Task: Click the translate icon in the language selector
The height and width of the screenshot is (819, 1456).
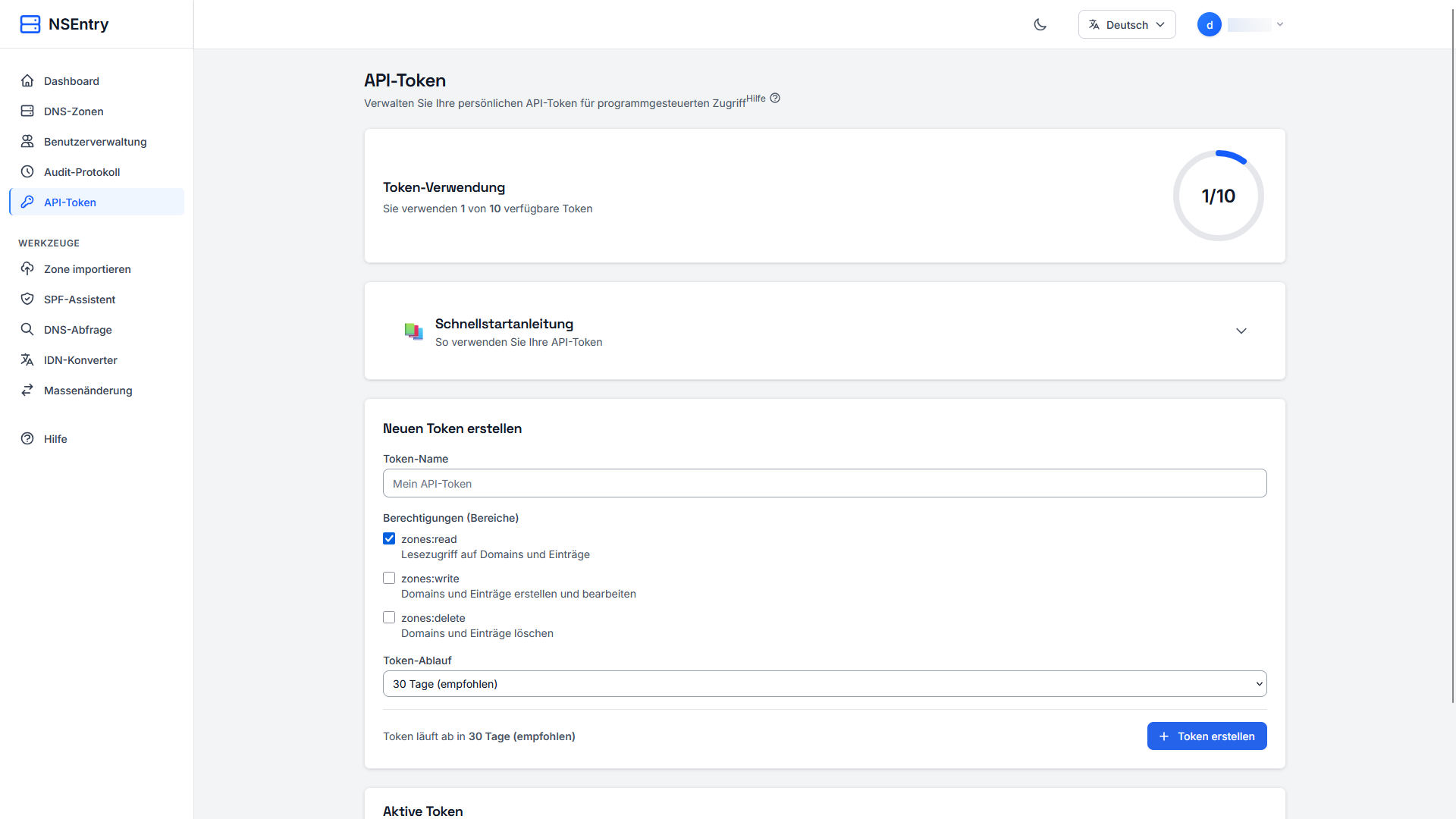Action: [x=1094, y=24]
